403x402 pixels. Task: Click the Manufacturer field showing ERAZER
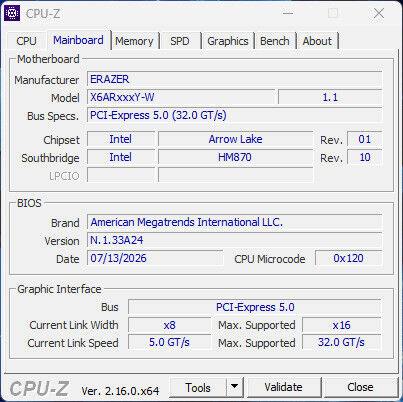(x=235, y=79)
